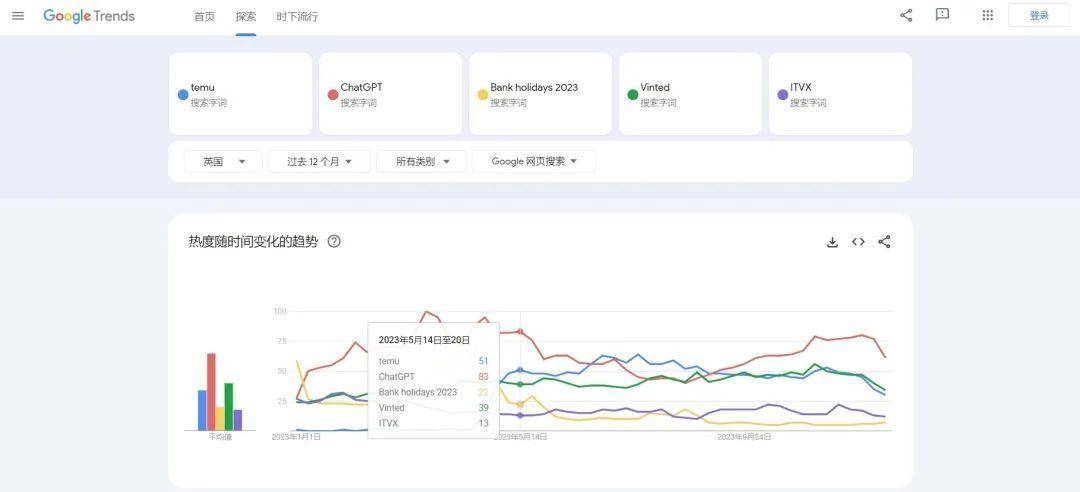Edit the Bank holidays 2023 term card
The height and width of the screenshot is (492, 1080).
[x=541, y=94]
